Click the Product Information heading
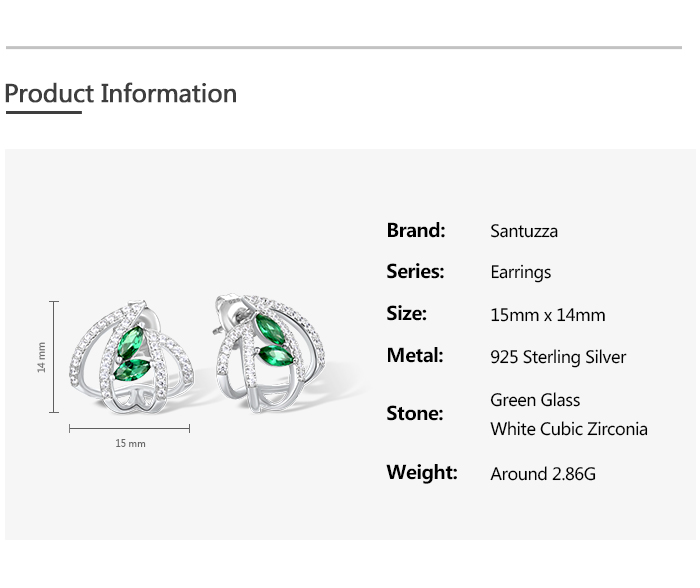This screenshot has height=588, width=700. [x=121, y=93]
